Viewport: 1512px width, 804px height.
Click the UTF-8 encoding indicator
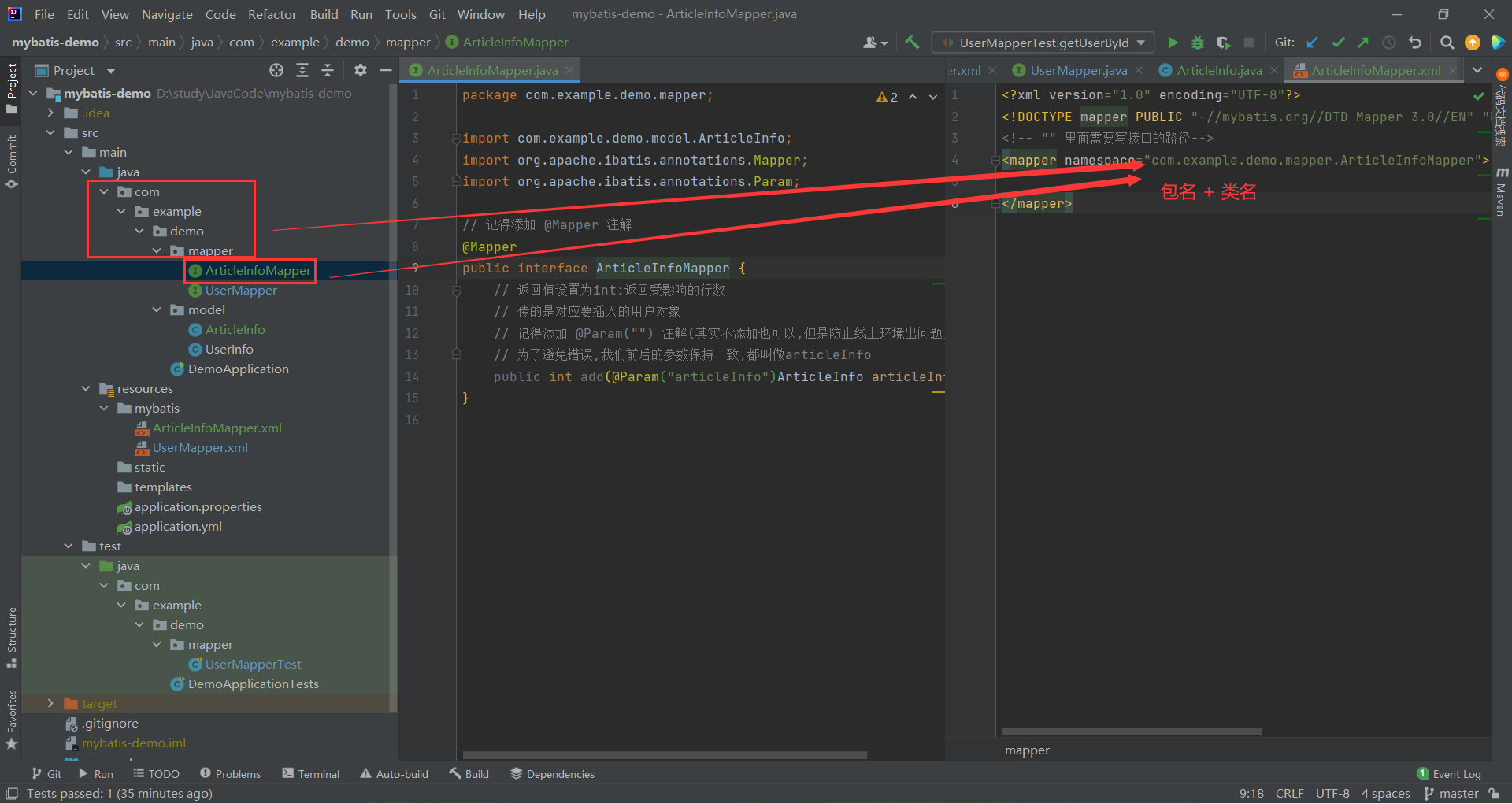click(x=1332, y=794)
